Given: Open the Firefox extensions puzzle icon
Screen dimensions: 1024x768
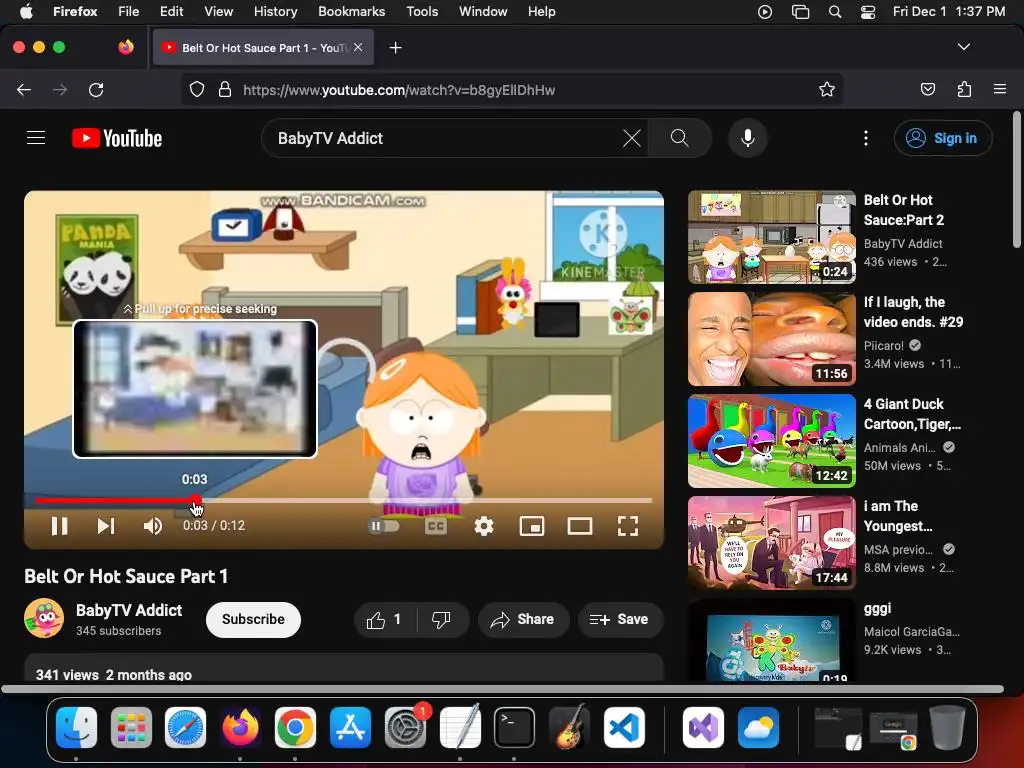Looking at the screenshot, I should pyautogui.click(x=964, y=89).
